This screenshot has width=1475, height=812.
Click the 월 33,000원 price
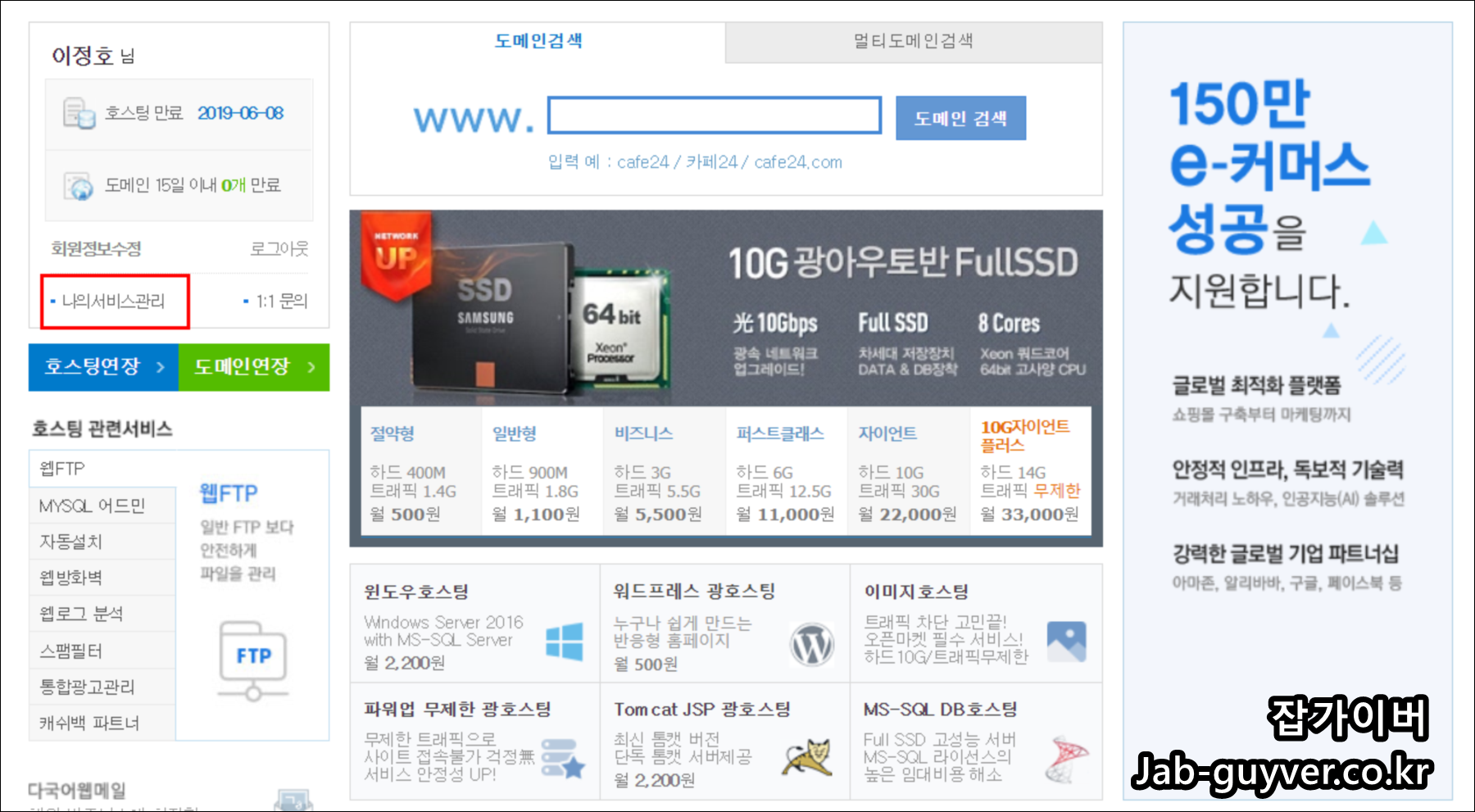point(1029,514)
